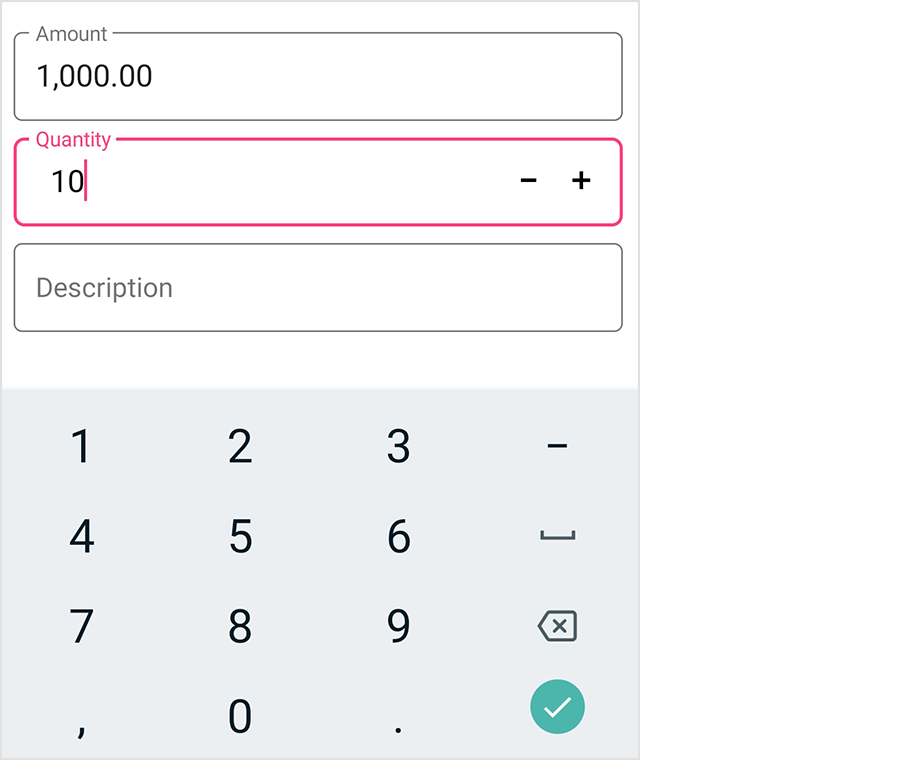Screen dimensions: 900x760
Task: Hit the 6 key on keypad
Action: coord(398,537)
